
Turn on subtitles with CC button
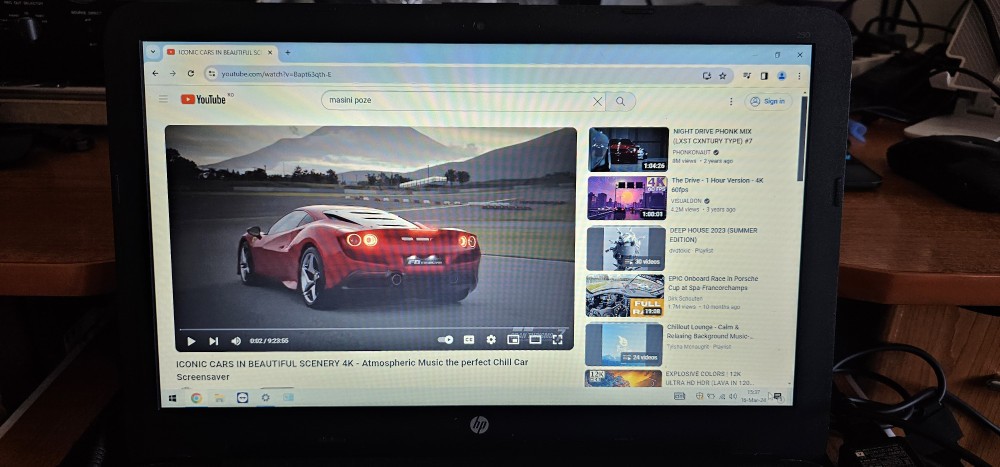(469, 339)
